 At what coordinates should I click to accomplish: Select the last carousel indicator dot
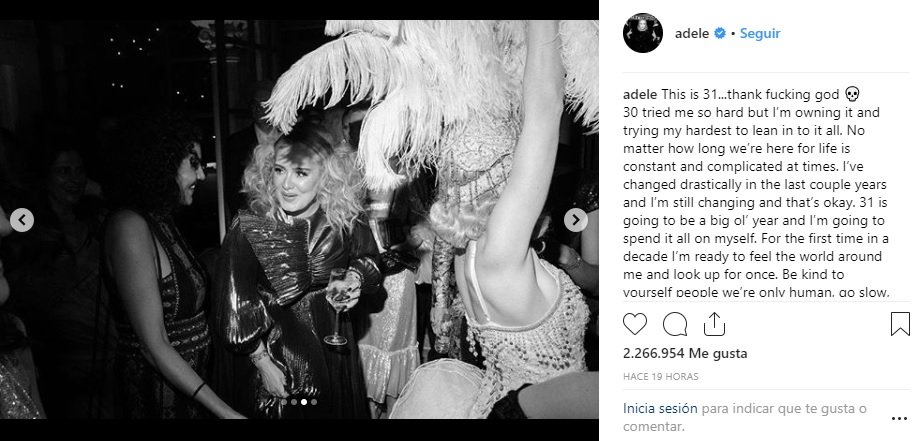(x=314, y=402)
